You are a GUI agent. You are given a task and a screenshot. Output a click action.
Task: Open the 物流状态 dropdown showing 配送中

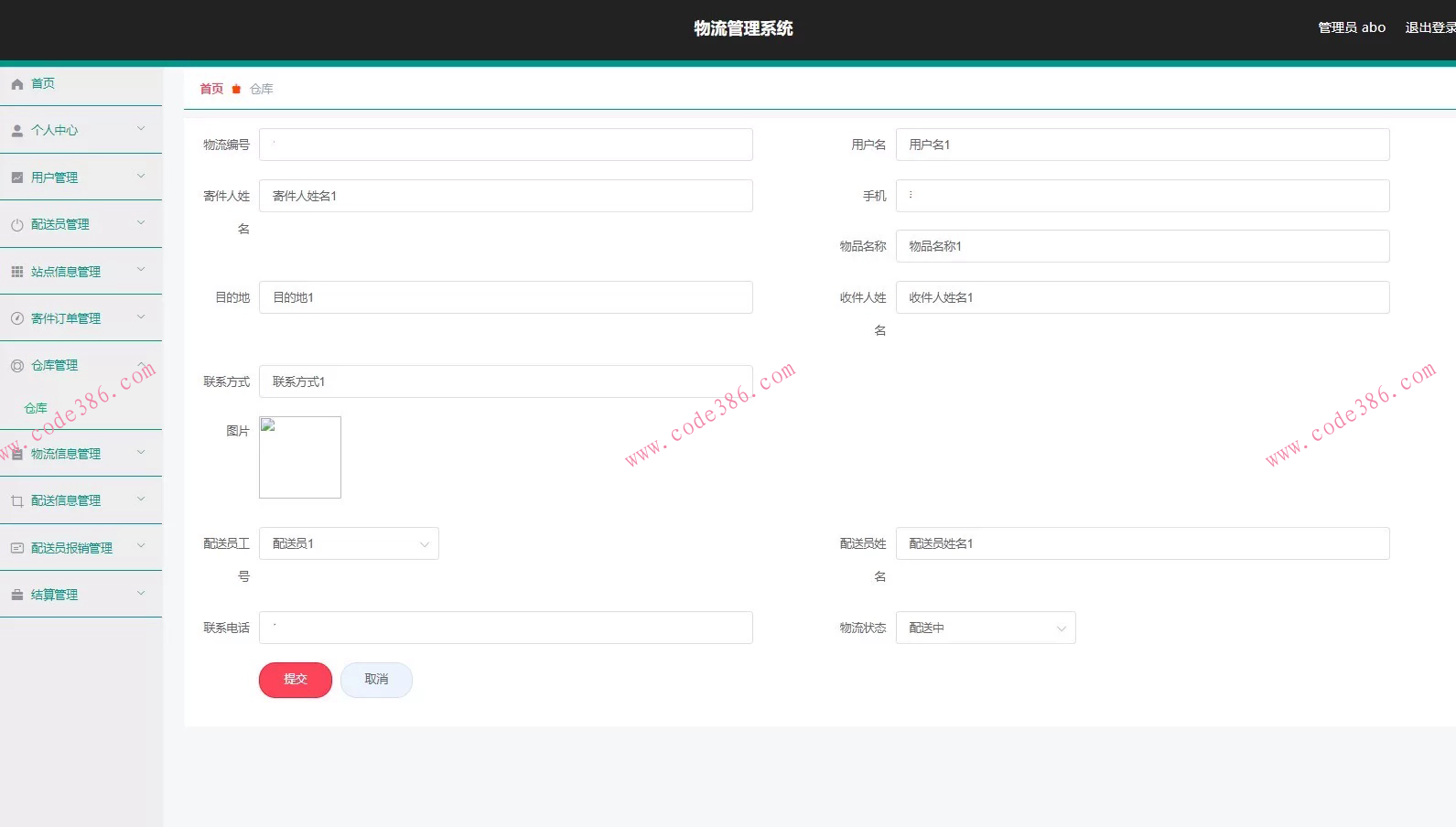point(986,628)
